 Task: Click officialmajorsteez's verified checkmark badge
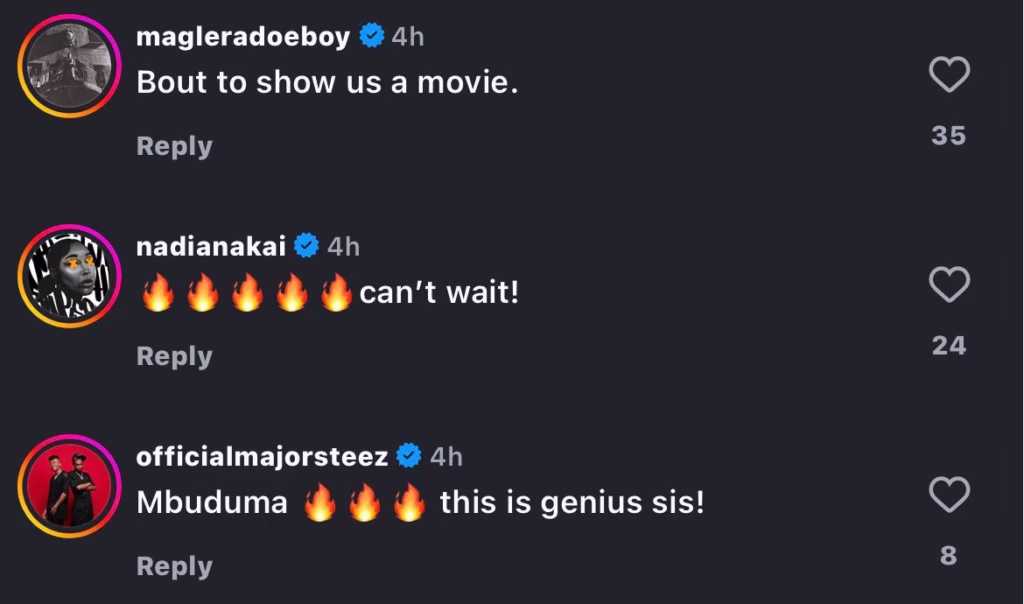coord(409,456)
